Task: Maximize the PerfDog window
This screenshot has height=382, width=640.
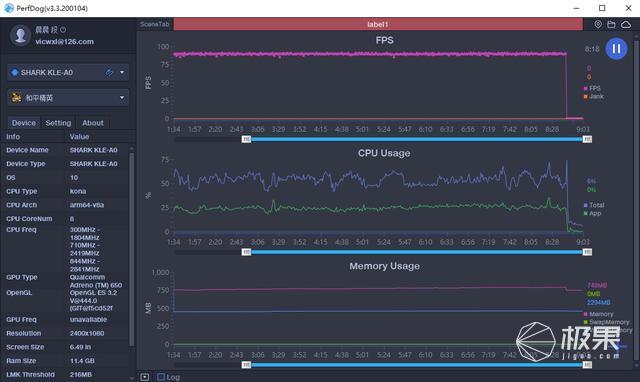Action: [602, 8]
